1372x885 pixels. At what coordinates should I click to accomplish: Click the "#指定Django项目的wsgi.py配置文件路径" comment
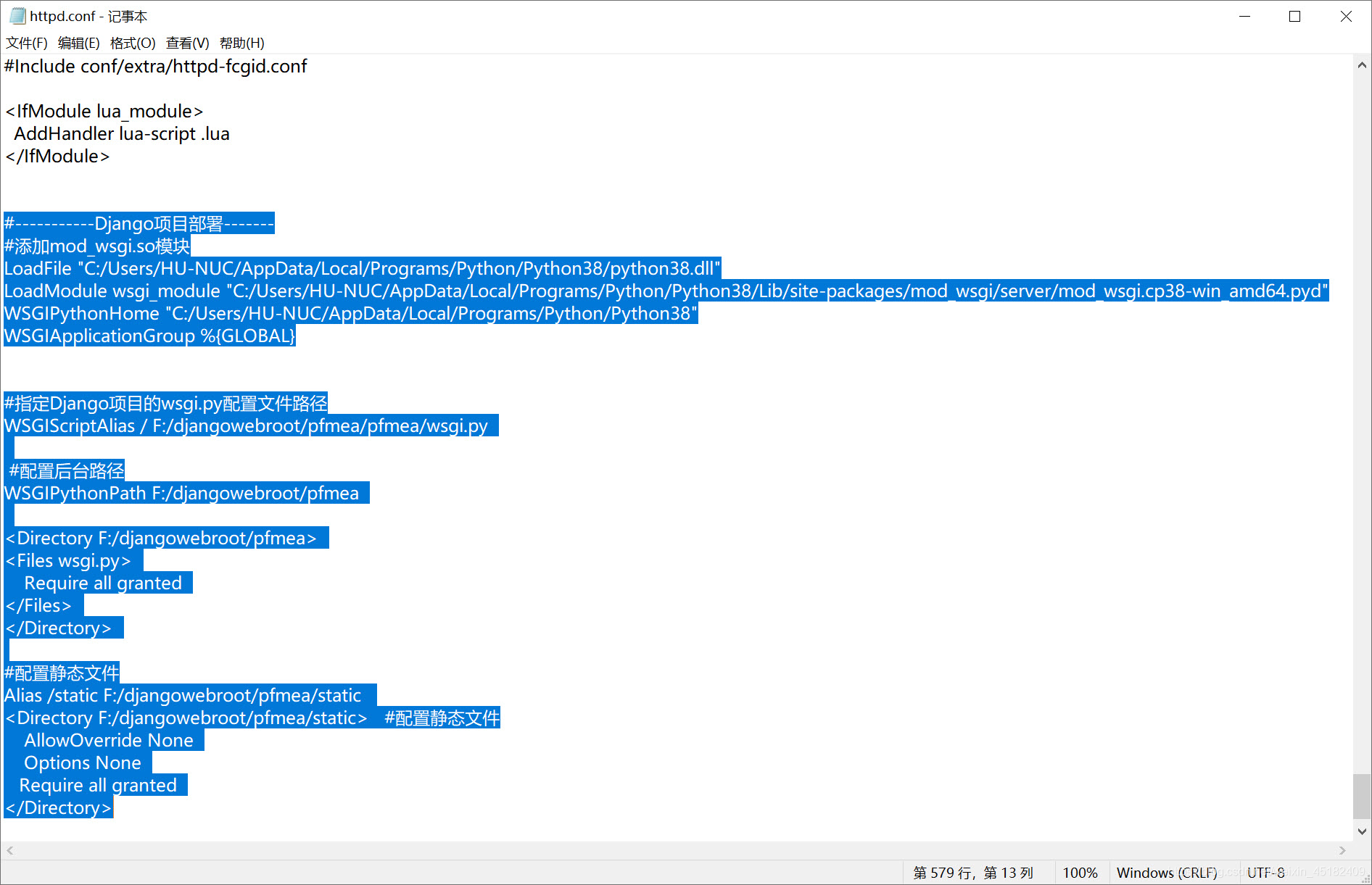click(x=166, y=403)
